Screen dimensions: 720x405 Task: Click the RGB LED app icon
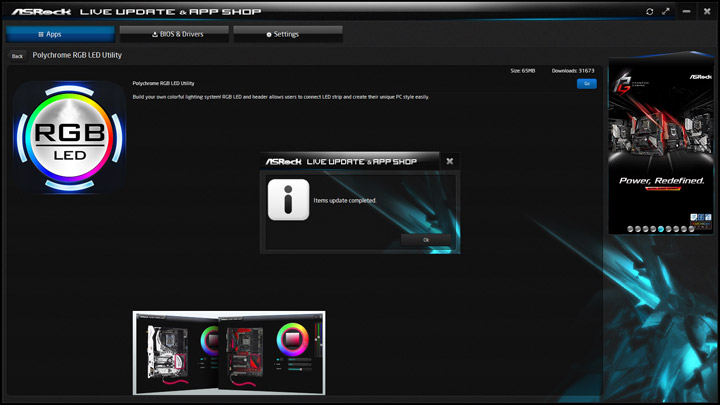click(x=69, y=137)
